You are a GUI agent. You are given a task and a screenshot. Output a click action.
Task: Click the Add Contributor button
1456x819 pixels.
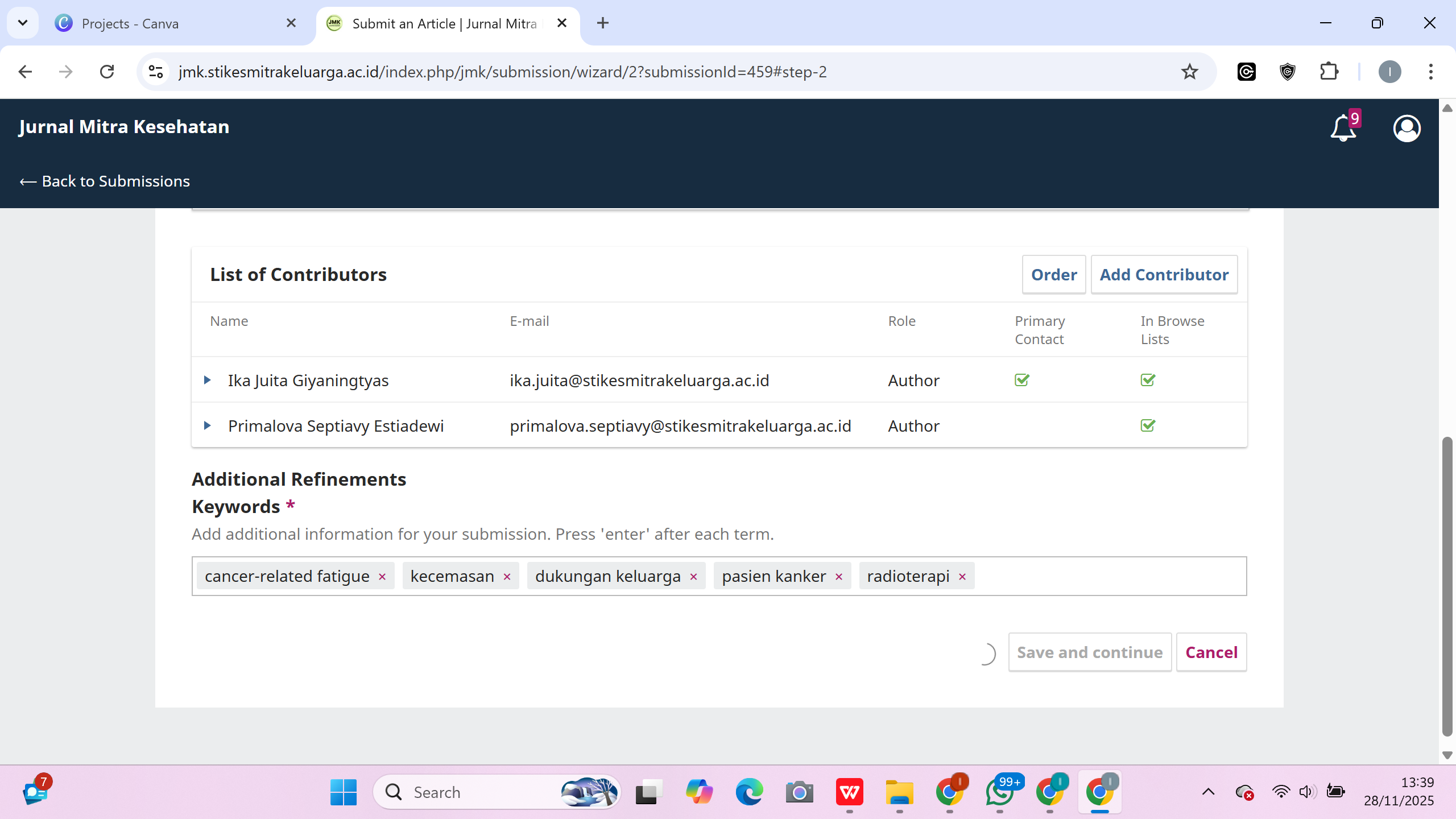(x=1164, y=275)
